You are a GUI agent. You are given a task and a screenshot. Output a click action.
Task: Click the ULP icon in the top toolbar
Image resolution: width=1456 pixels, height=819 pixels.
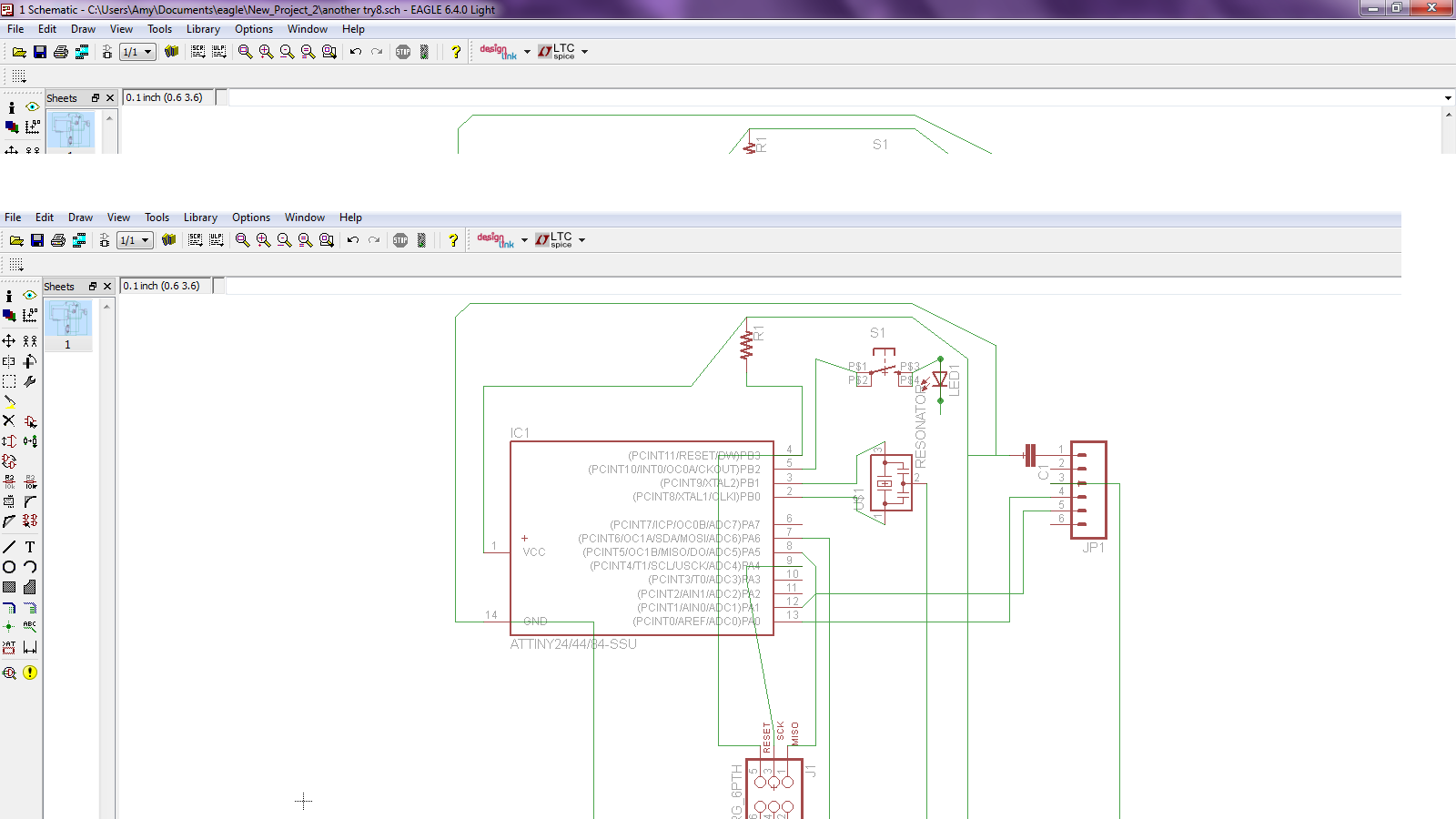[219, 52]
